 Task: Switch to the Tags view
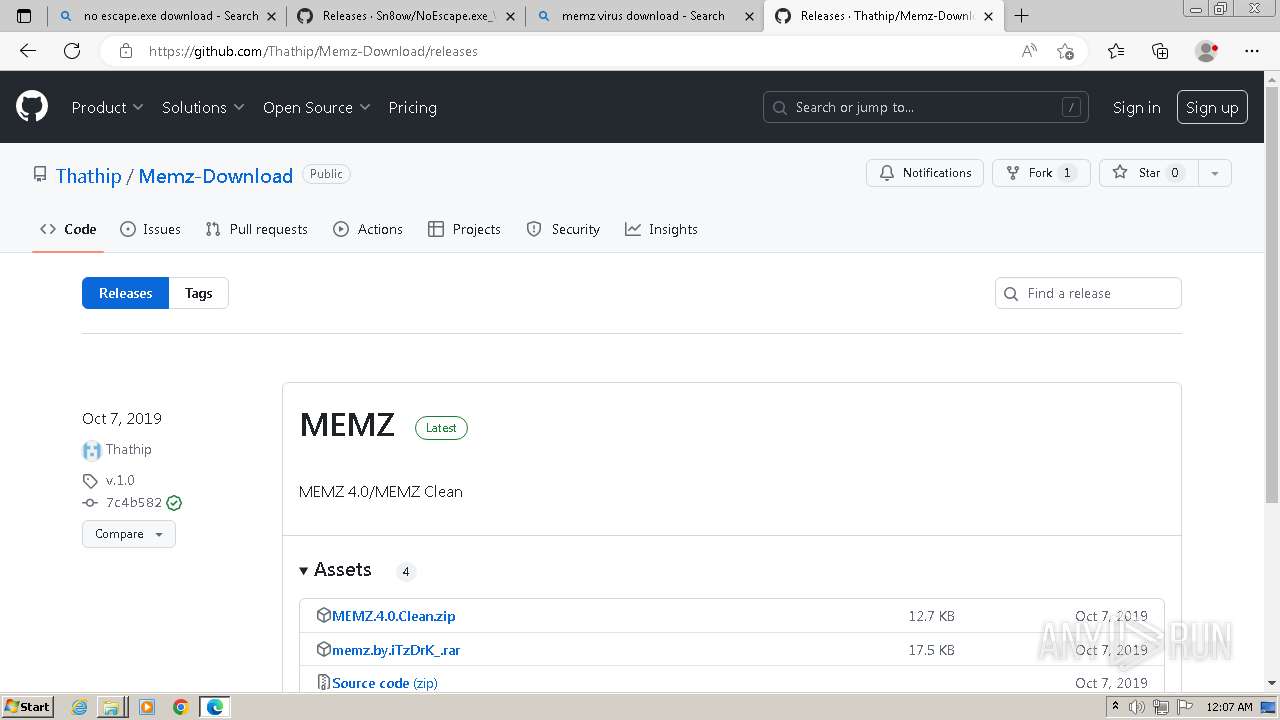tap(198, 293)
